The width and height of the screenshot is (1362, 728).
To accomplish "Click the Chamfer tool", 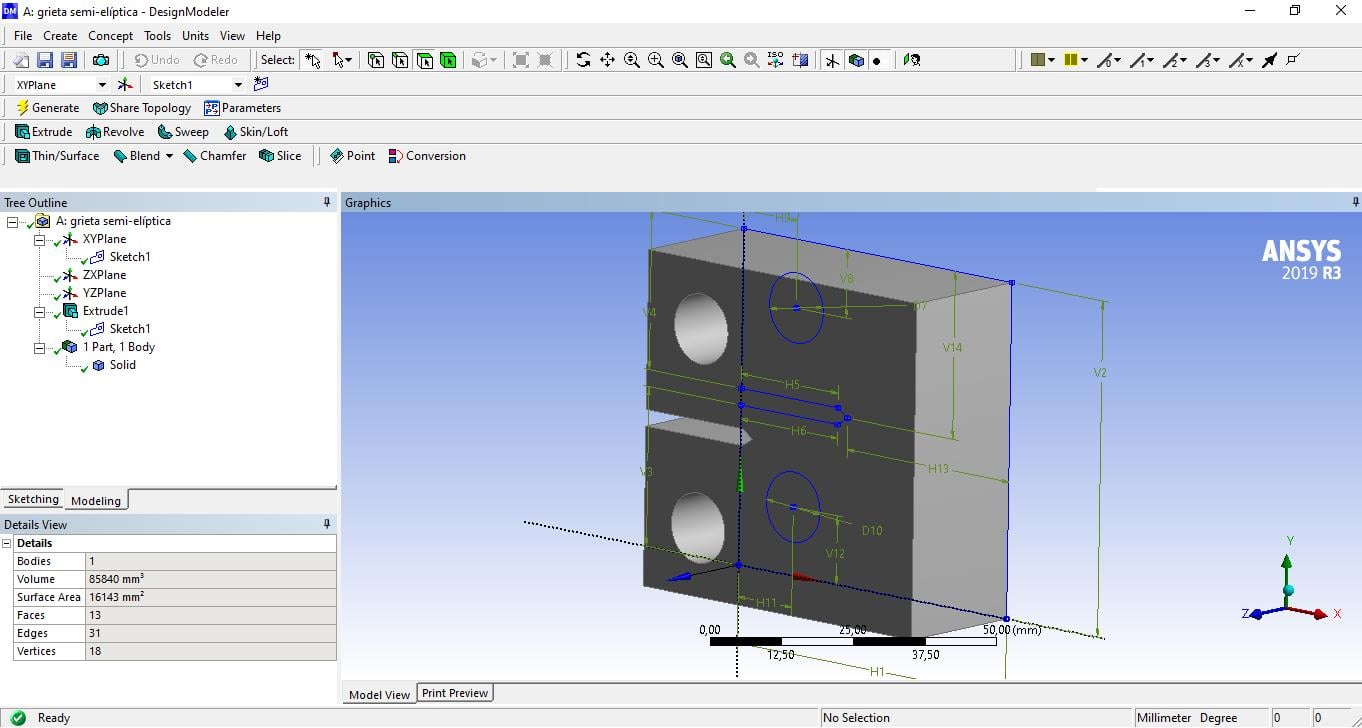I will (x=214, y=156).
